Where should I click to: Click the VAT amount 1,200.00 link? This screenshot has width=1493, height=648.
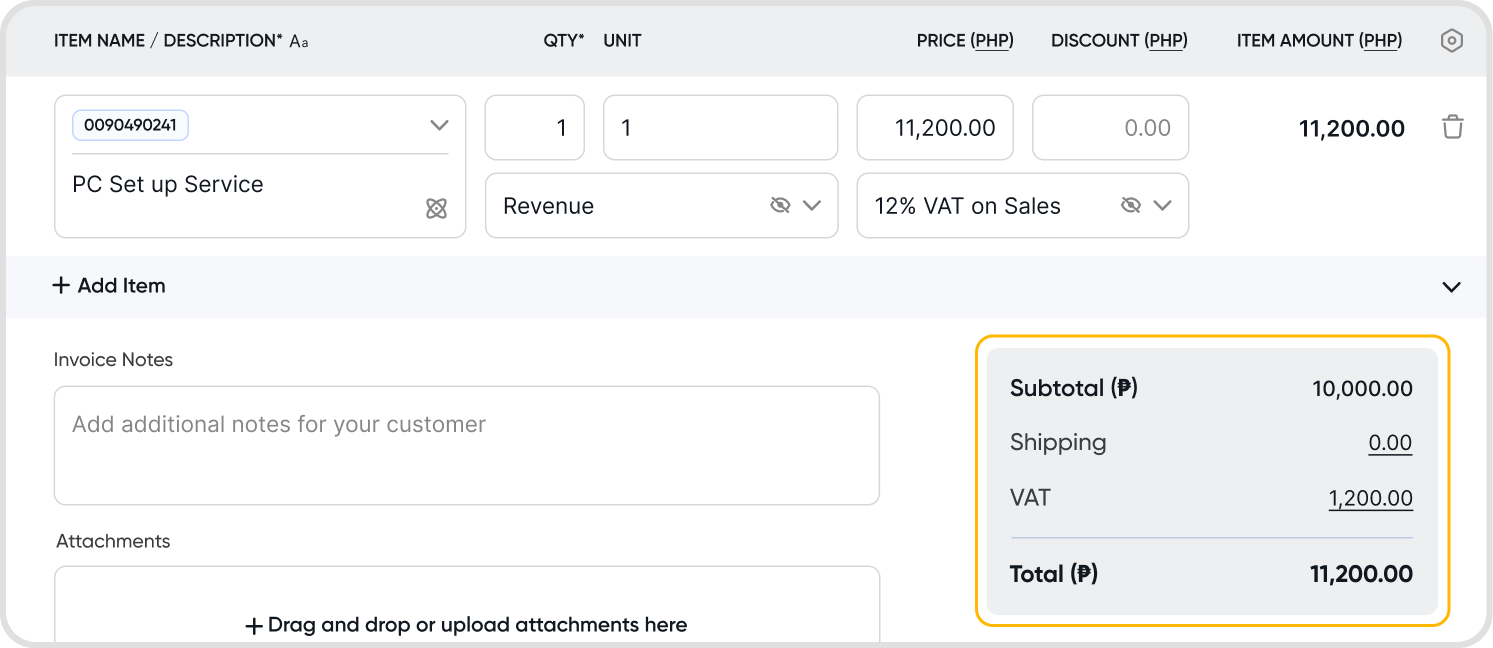[1370, 498]
